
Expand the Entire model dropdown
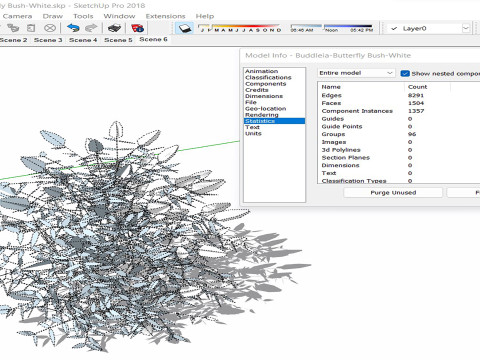click(356, 73)
